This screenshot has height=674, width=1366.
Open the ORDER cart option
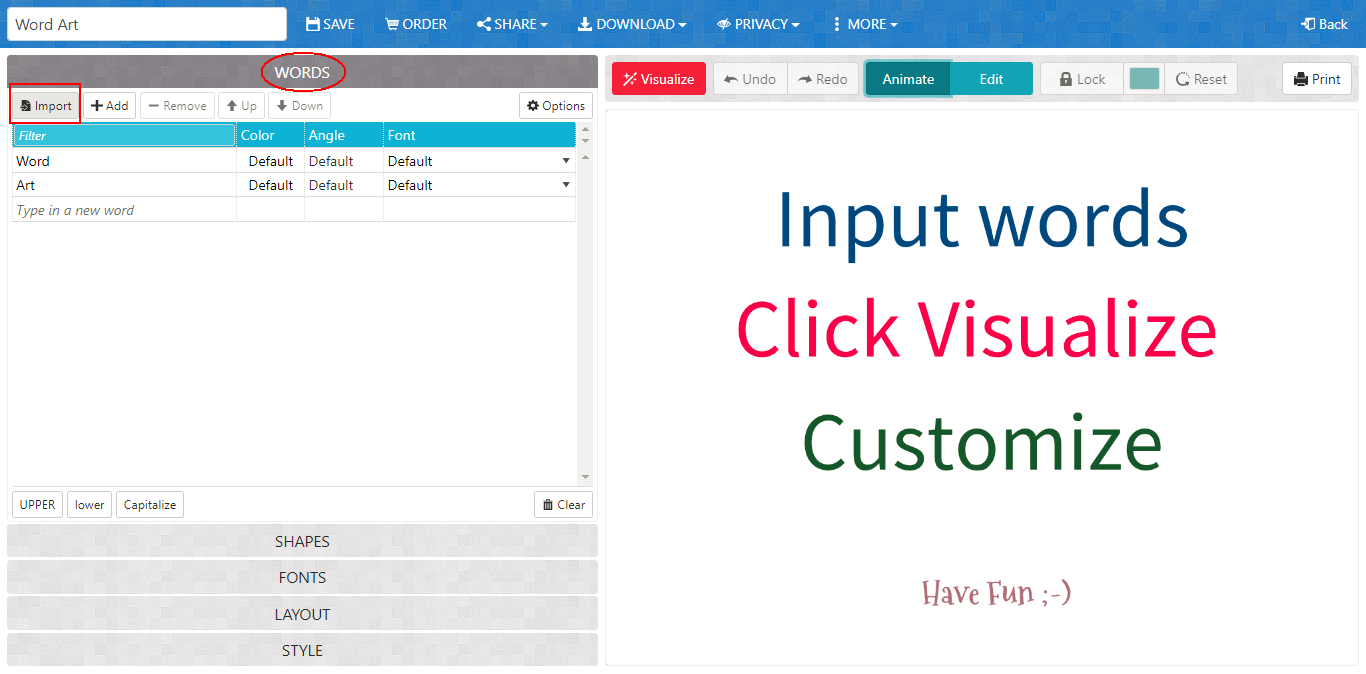coord(416,24)
